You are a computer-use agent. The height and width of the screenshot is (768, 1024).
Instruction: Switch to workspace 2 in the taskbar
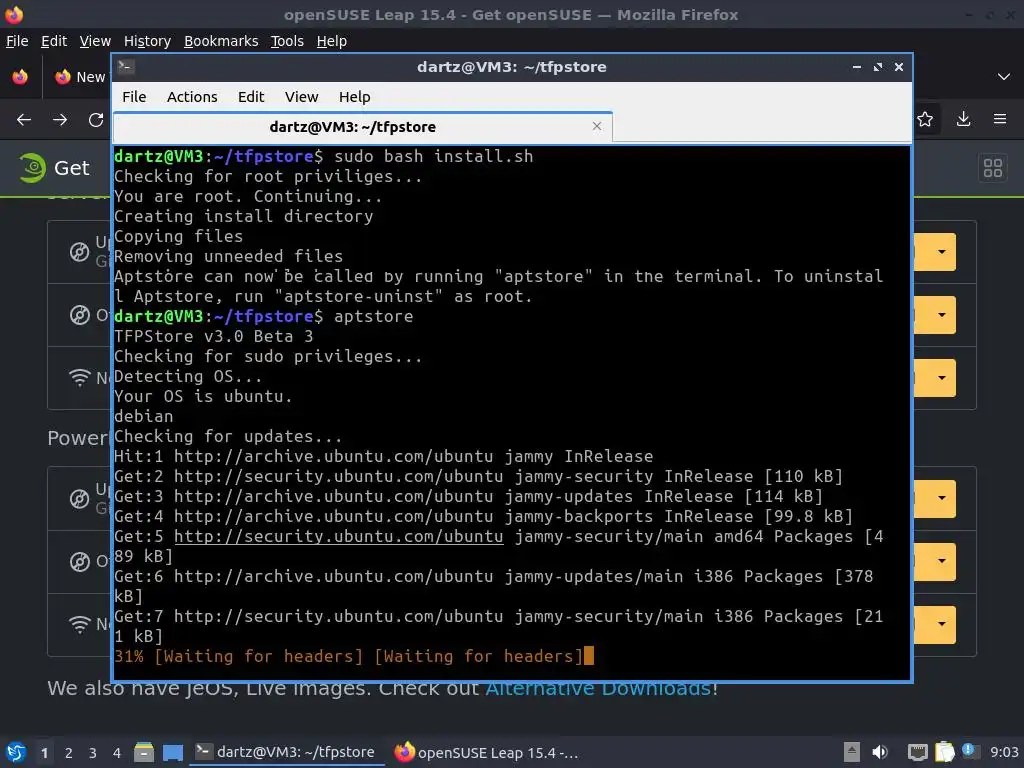pyautogui.click(x=69, y=753)
